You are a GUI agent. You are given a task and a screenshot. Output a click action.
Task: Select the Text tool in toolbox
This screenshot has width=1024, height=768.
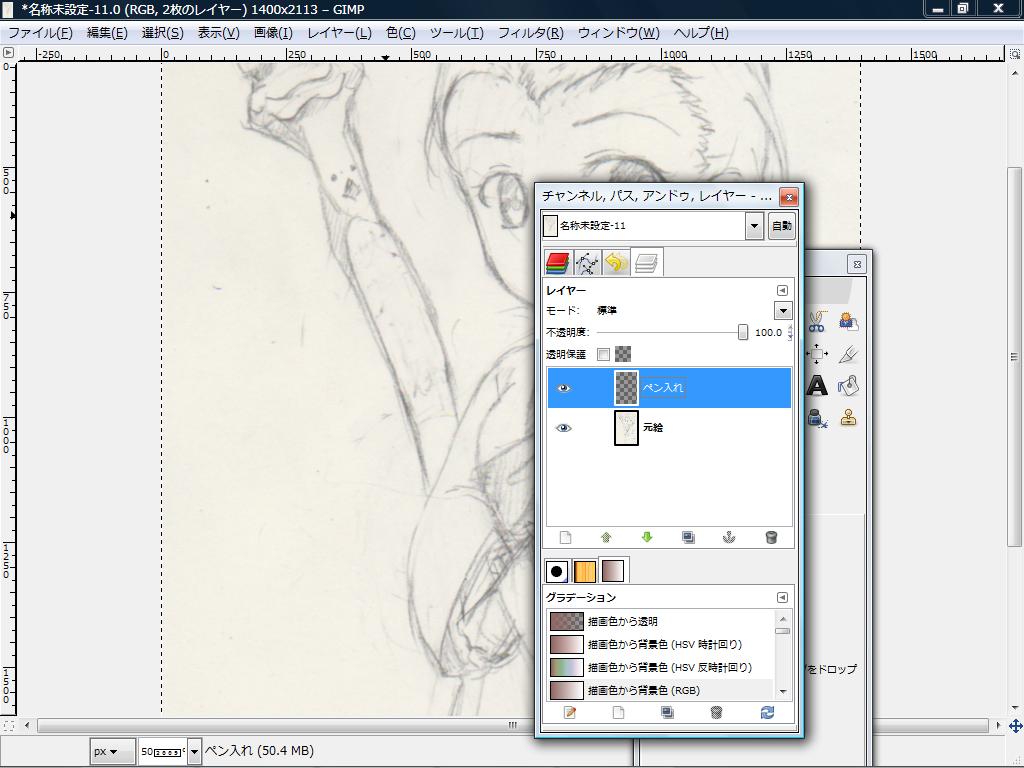[x=817, y=386]
